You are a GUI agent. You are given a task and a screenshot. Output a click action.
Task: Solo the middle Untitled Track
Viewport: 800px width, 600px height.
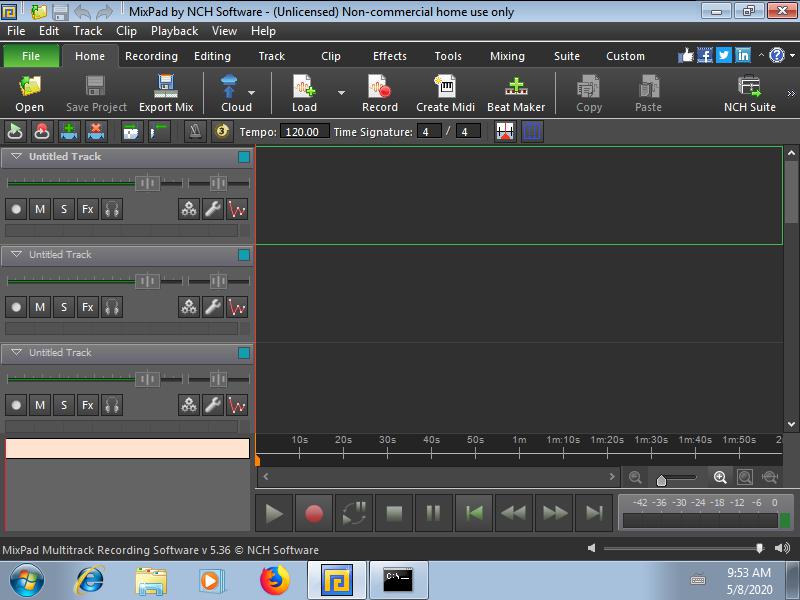point(64,307)
